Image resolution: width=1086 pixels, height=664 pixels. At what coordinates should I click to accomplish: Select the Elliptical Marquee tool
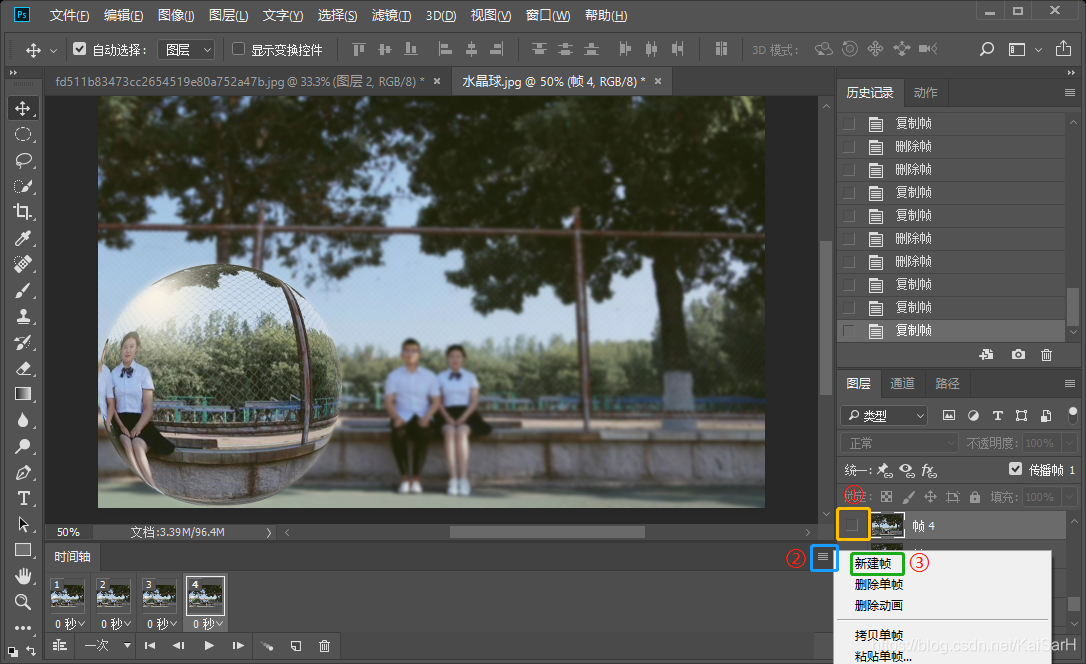pos(23,134)
